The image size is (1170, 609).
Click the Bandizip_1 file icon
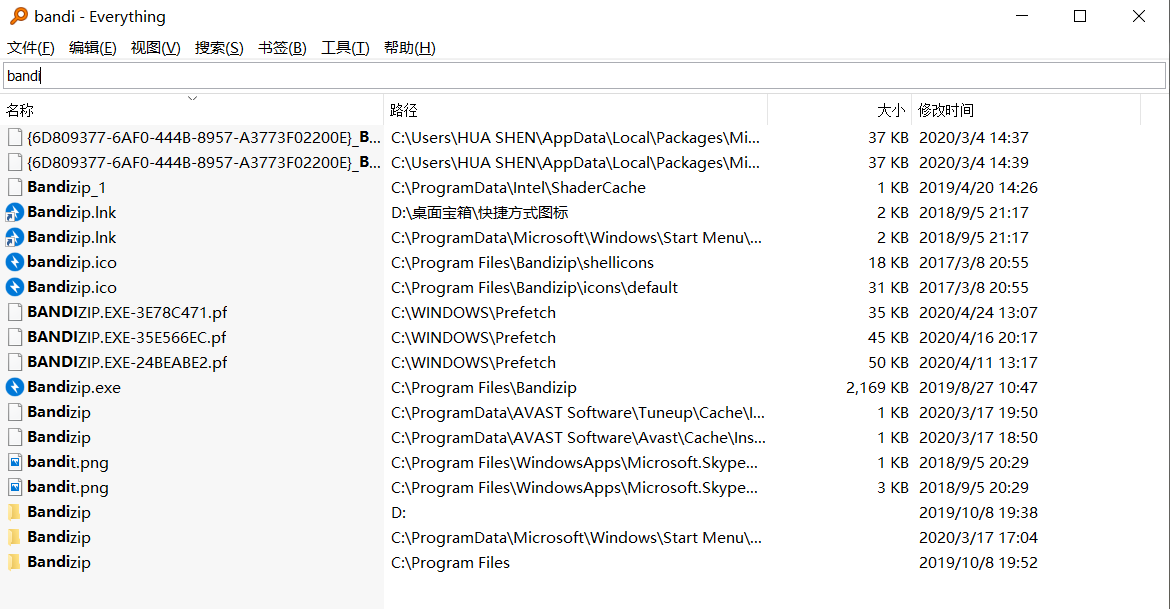(x=15, y=187)
